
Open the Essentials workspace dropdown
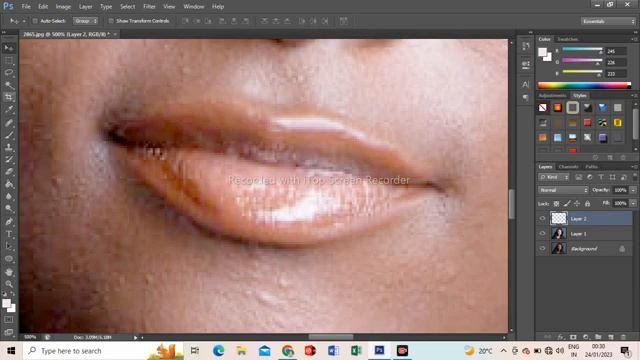coord(608,21)
